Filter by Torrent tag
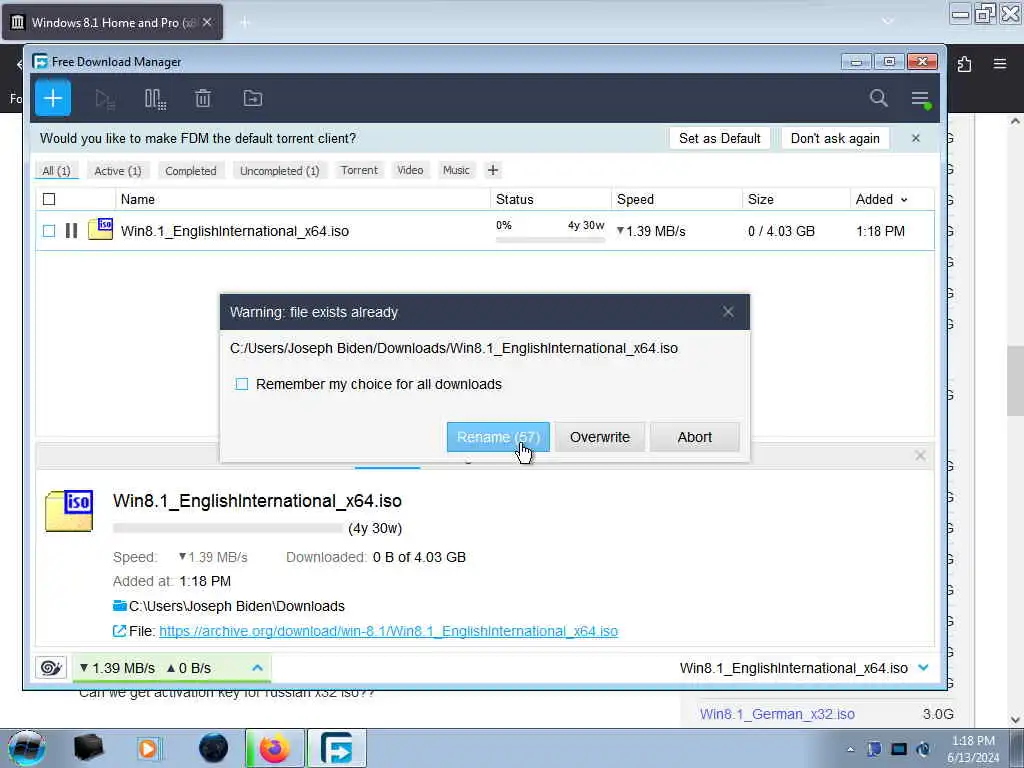The height and width of the screenshot is (768, 1024). point(359,170)
